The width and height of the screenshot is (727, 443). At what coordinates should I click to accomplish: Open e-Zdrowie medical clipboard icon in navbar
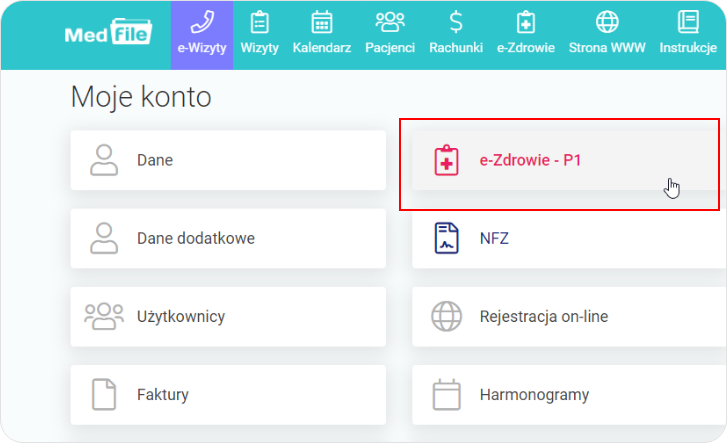tap(525, 23)
